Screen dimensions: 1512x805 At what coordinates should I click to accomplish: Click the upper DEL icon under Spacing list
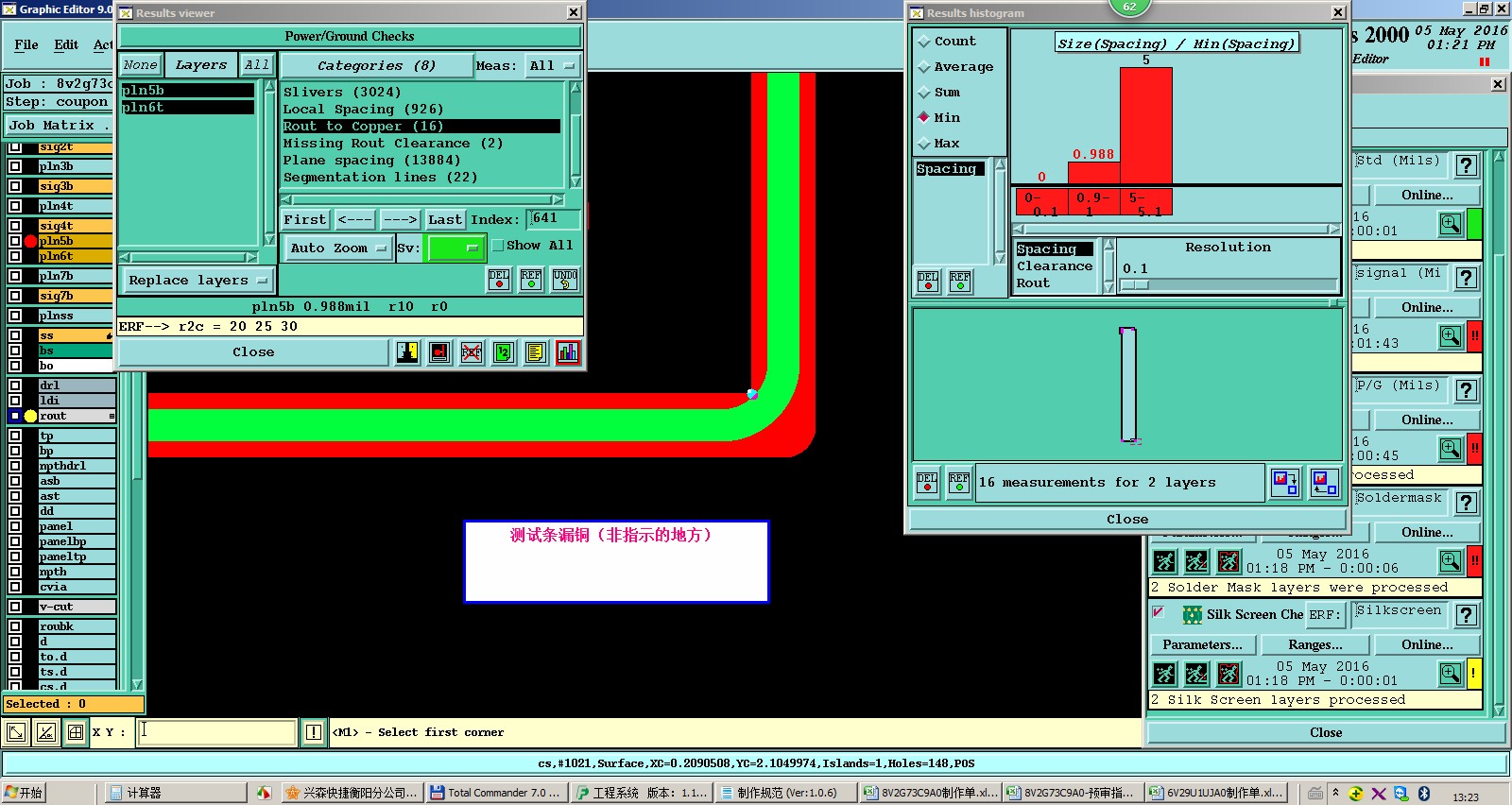[x=928, y=282]
